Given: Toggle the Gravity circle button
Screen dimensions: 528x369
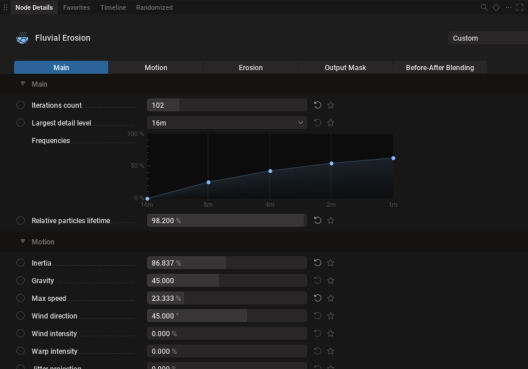Looking at the screenshot, I should [x=21, y=280].
